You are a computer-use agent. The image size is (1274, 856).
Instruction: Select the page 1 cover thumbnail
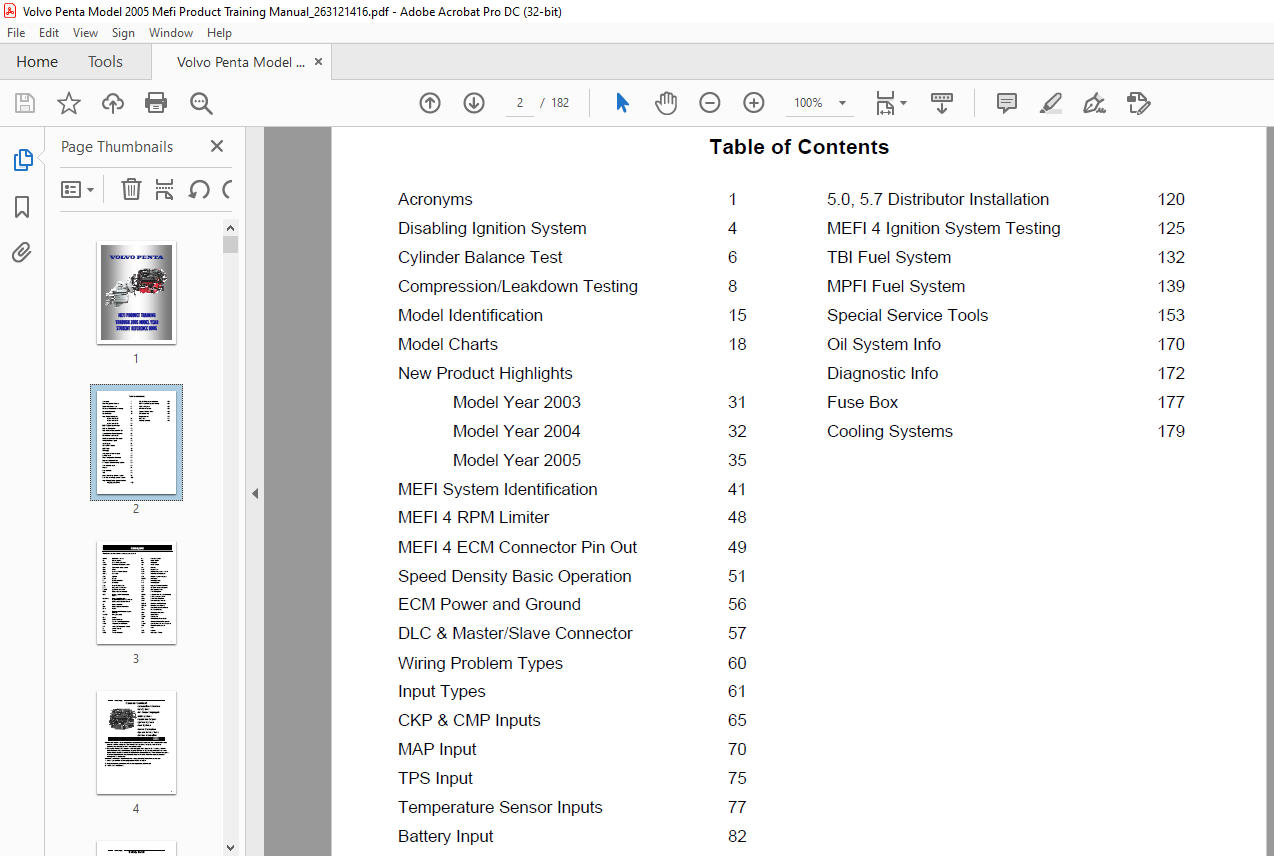(x=136, y=293)
